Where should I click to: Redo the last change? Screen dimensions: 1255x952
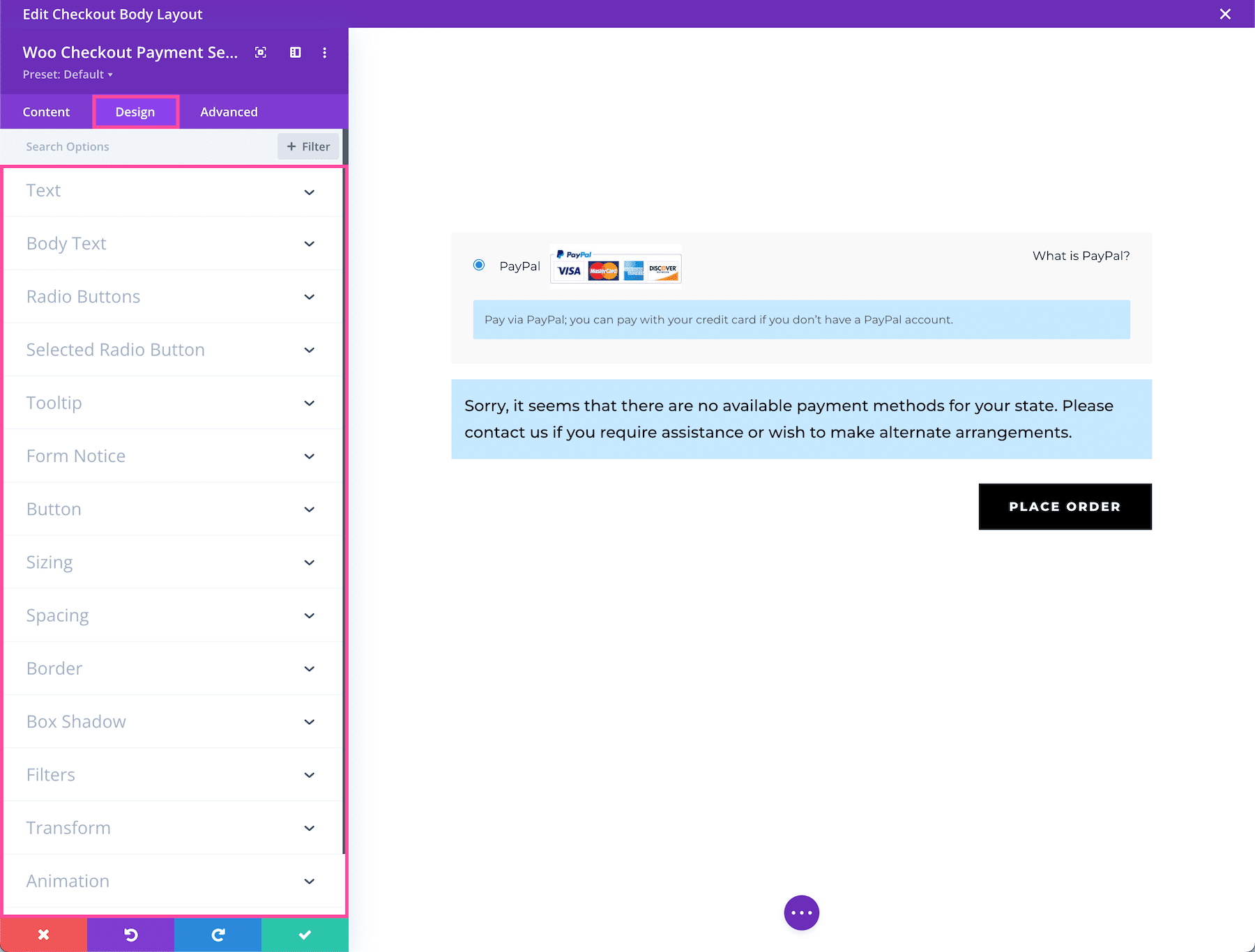[x=218, y=935]
